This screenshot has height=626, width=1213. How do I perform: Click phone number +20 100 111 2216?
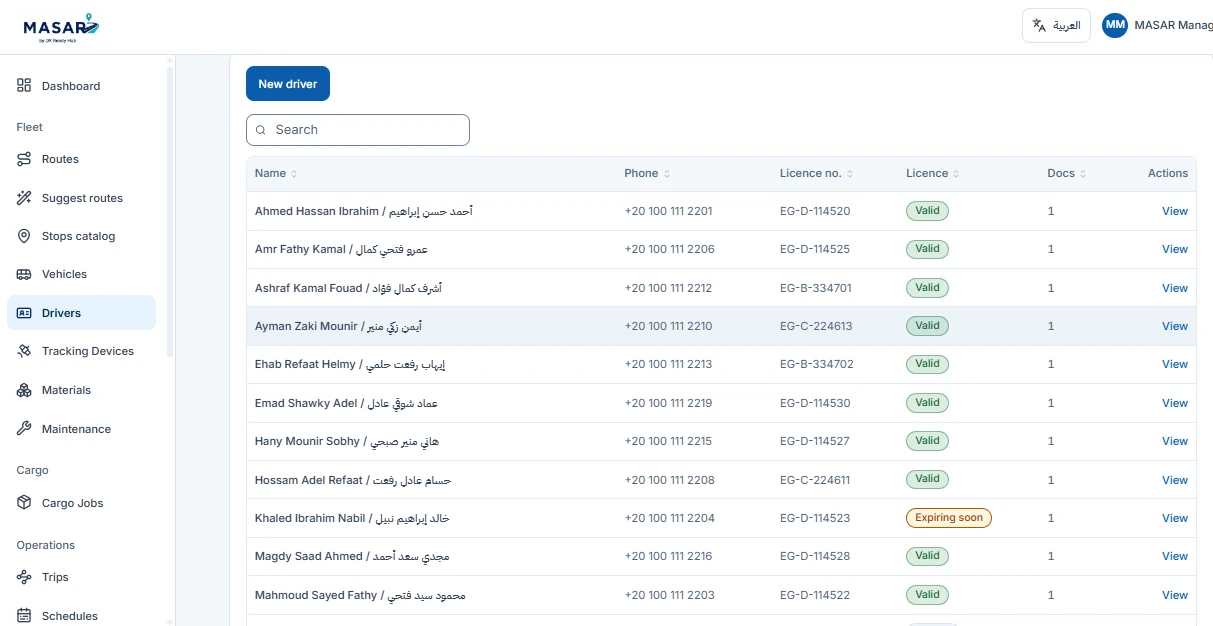click(x=668, y=556)
